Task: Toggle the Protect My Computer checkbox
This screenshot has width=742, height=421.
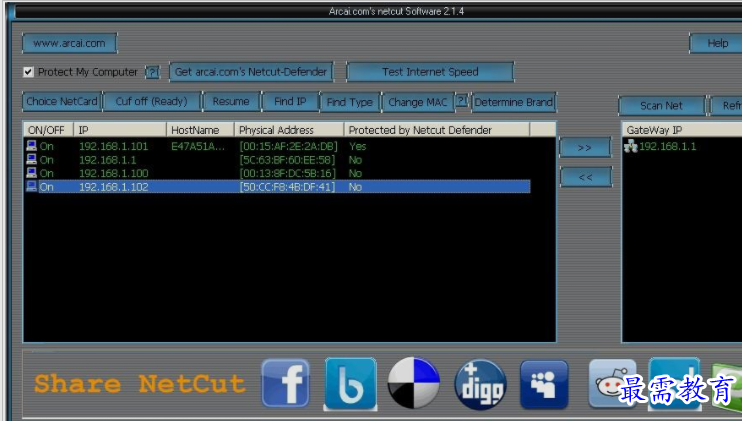Action: 28,72
